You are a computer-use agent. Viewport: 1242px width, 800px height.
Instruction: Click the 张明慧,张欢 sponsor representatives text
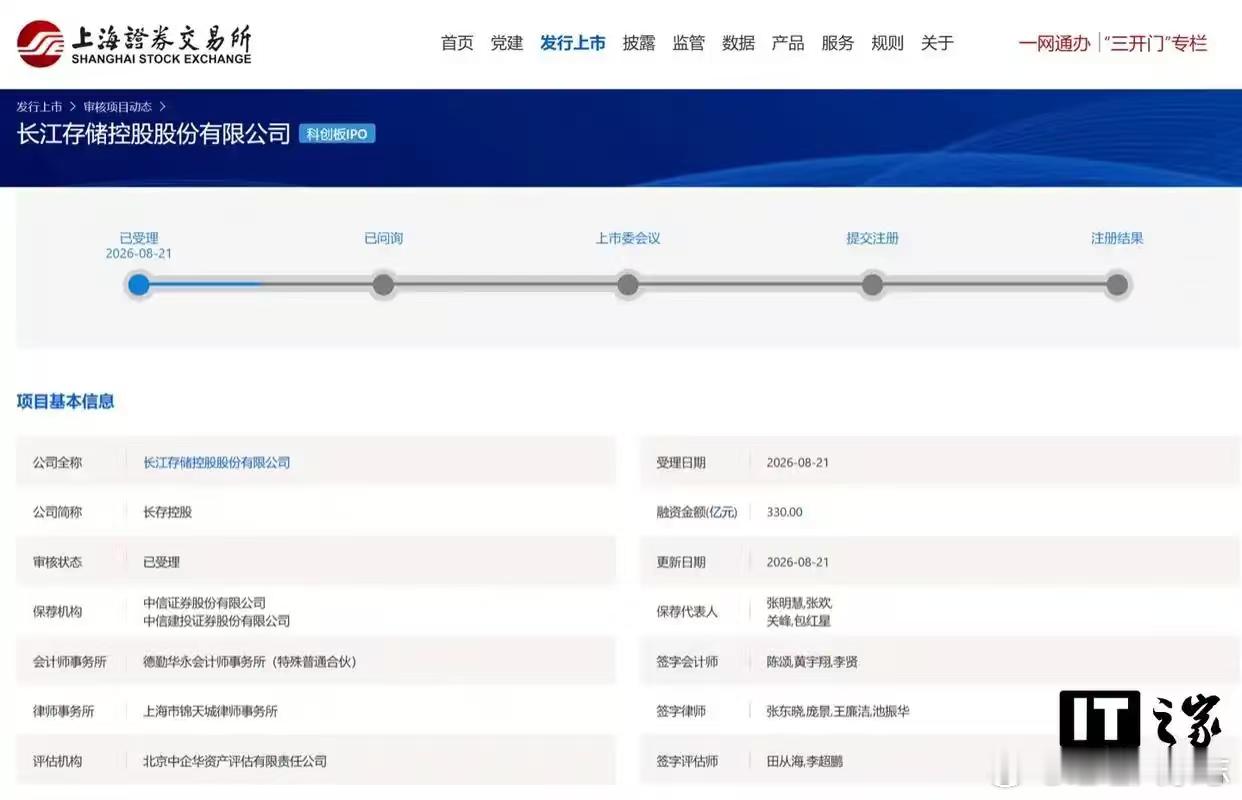pos(799,603)
